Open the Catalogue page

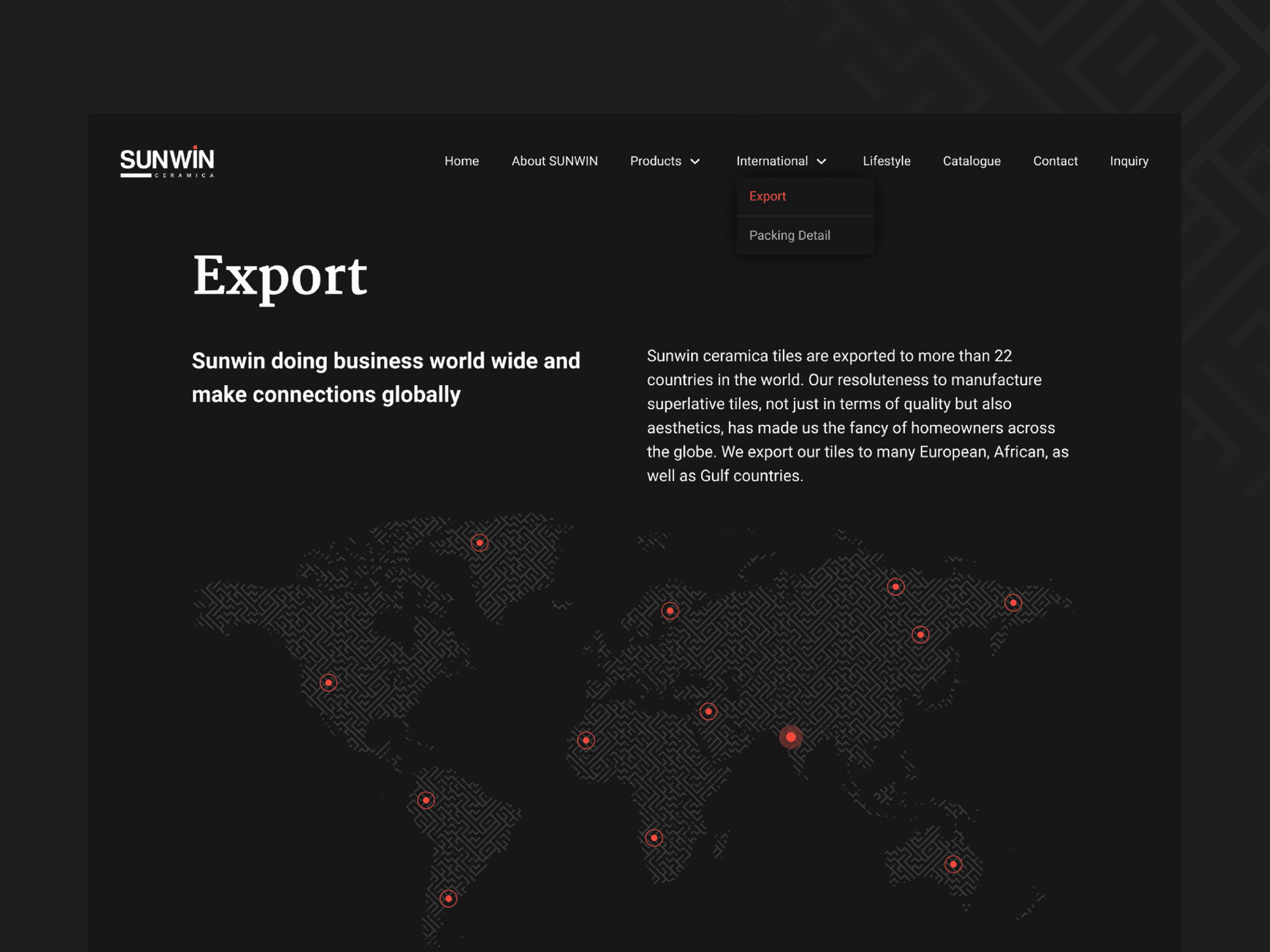point(971,161)
